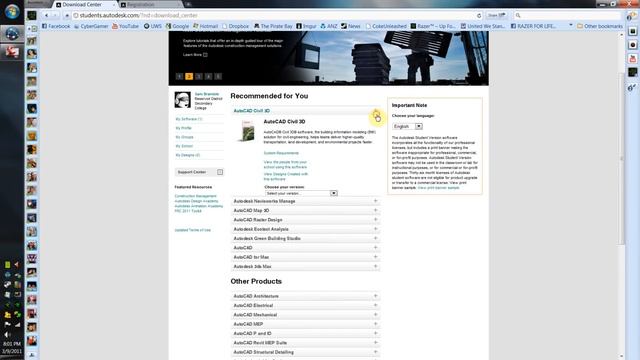
Task: Expand AutoCAD Map 3D row
Action: pyautogui.click(x=305, y=211)
